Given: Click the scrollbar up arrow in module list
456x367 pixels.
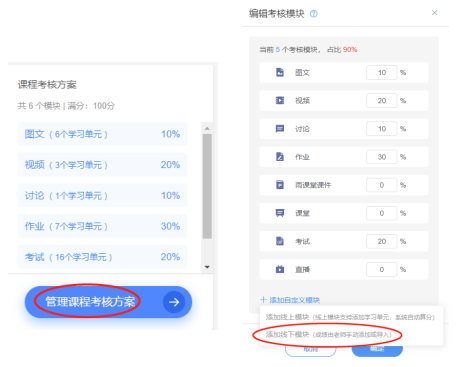Looking at the screenshot, I should 207,128.
